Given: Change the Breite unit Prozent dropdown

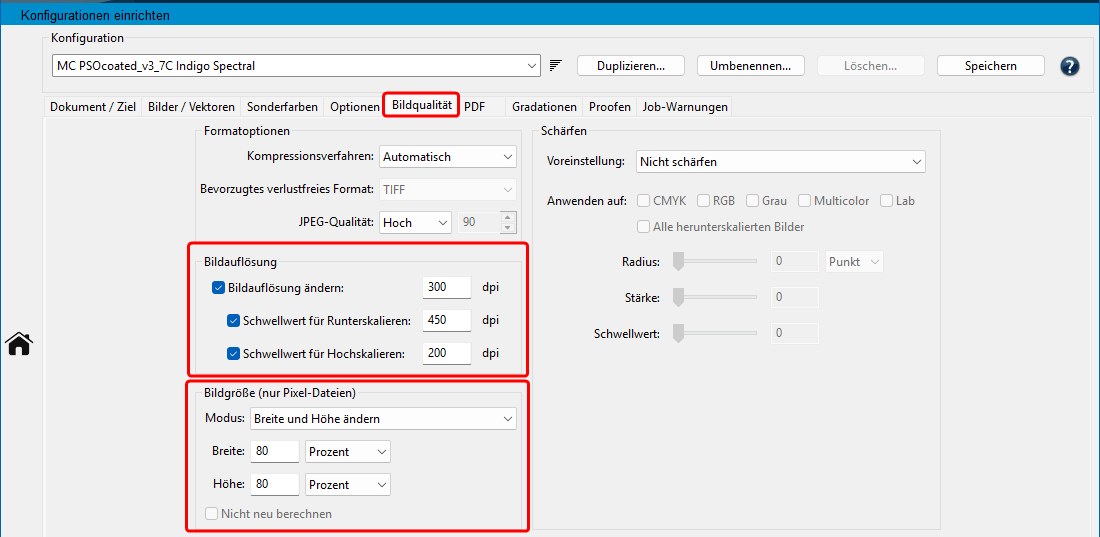Looking at the screenshot, I should 348,452.
